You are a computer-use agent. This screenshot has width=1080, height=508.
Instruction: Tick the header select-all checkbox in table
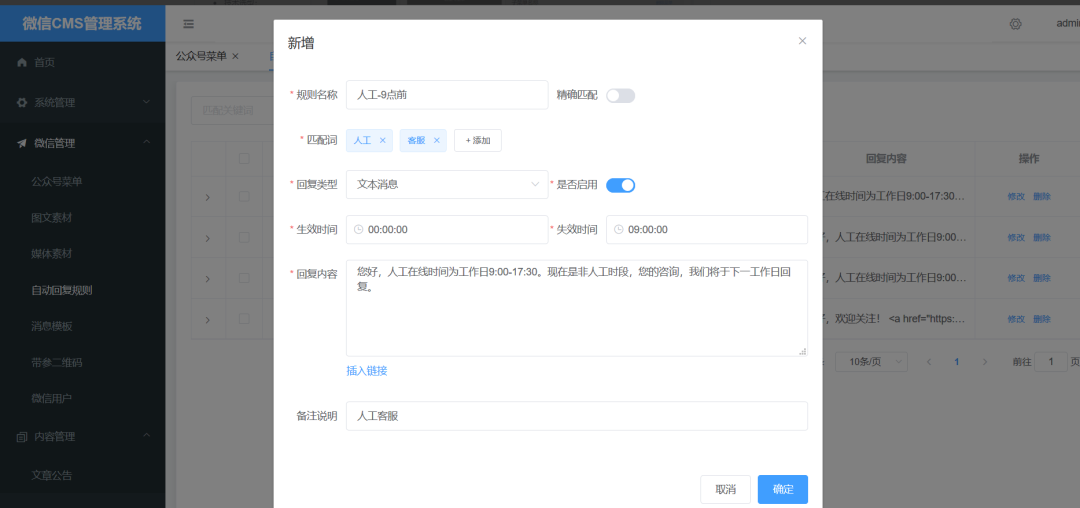click(x=244, y=159)
